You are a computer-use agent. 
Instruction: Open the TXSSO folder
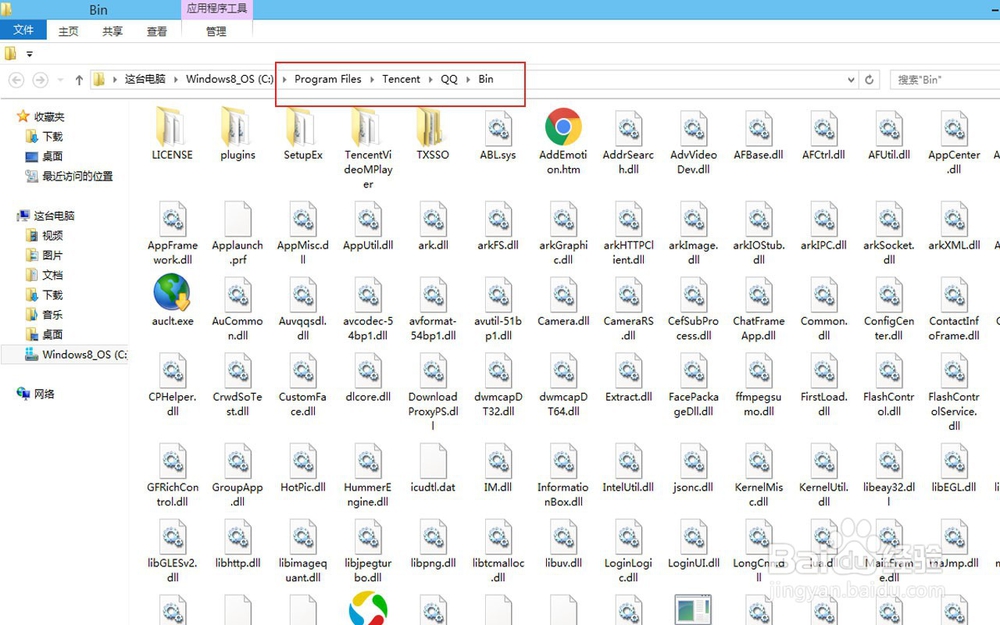433,133
